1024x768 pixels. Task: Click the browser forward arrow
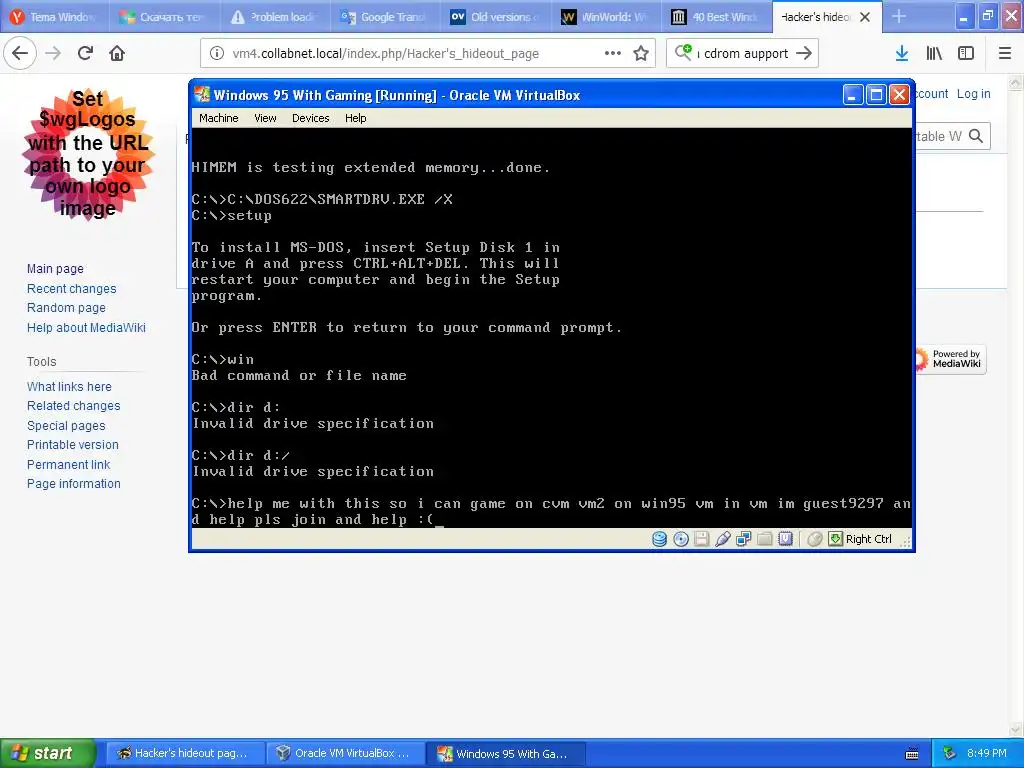tap(53, 53)
